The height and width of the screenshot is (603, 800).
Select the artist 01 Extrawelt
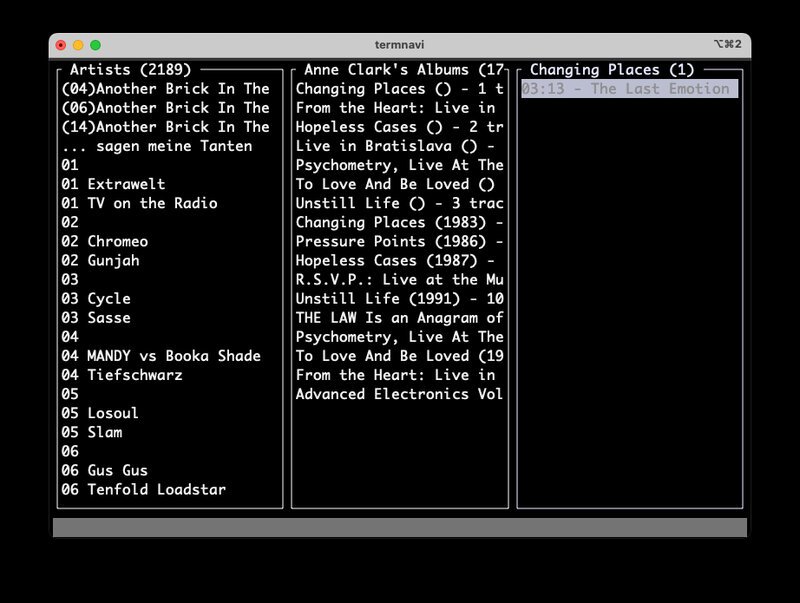click(x=113, y=184)
